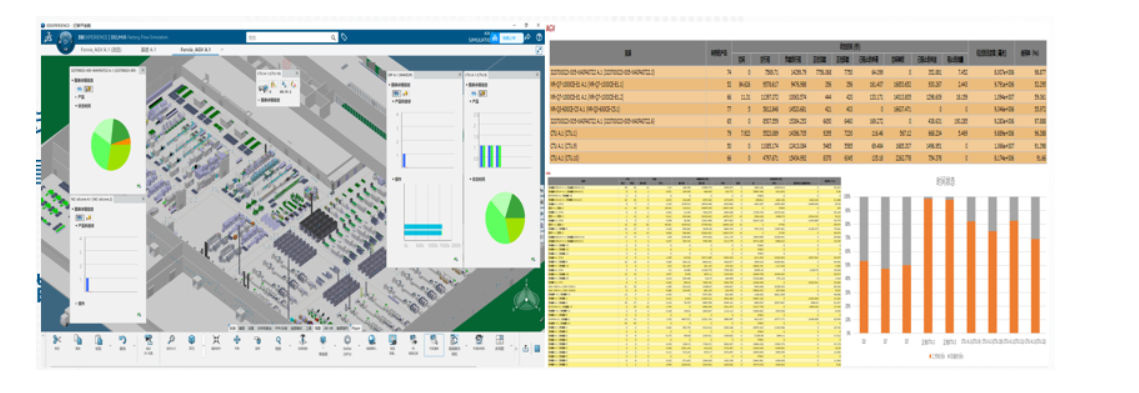1139x393 pixels.
Task: Click the share arrow icon in top bar
Action: pos(527,37)
